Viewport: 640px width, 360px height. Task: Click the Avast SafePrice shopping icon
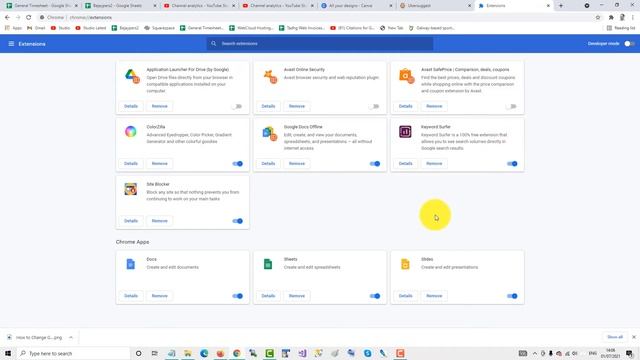[x=407, y=76]
